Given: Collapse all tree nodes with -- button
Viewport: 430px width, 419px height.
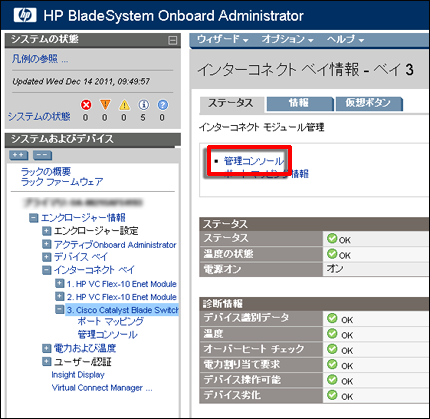Looking at the screenshot, I should 42,155.
